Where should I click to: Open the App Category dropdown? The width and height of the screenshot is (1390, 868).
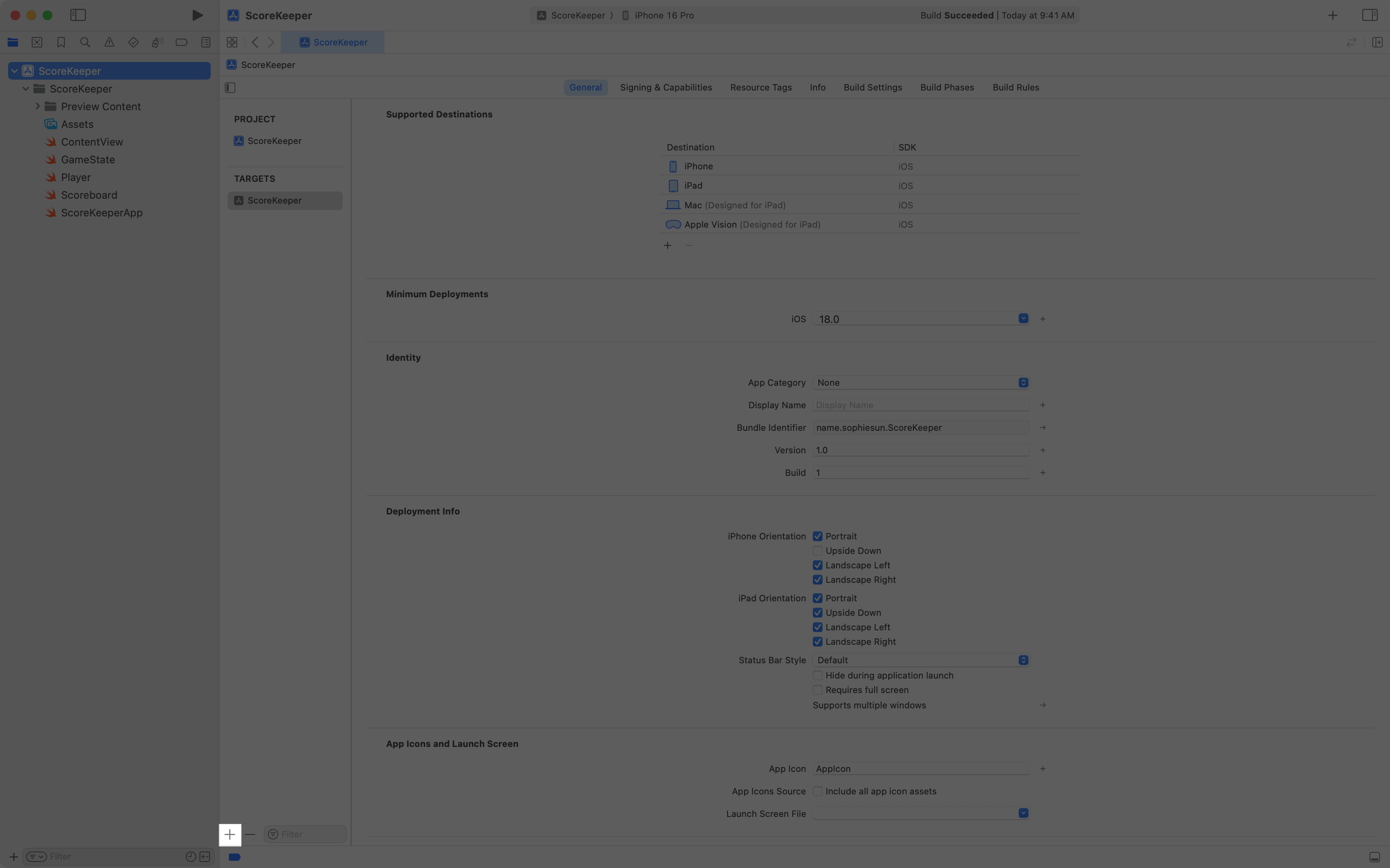click(x=921, y=383)
